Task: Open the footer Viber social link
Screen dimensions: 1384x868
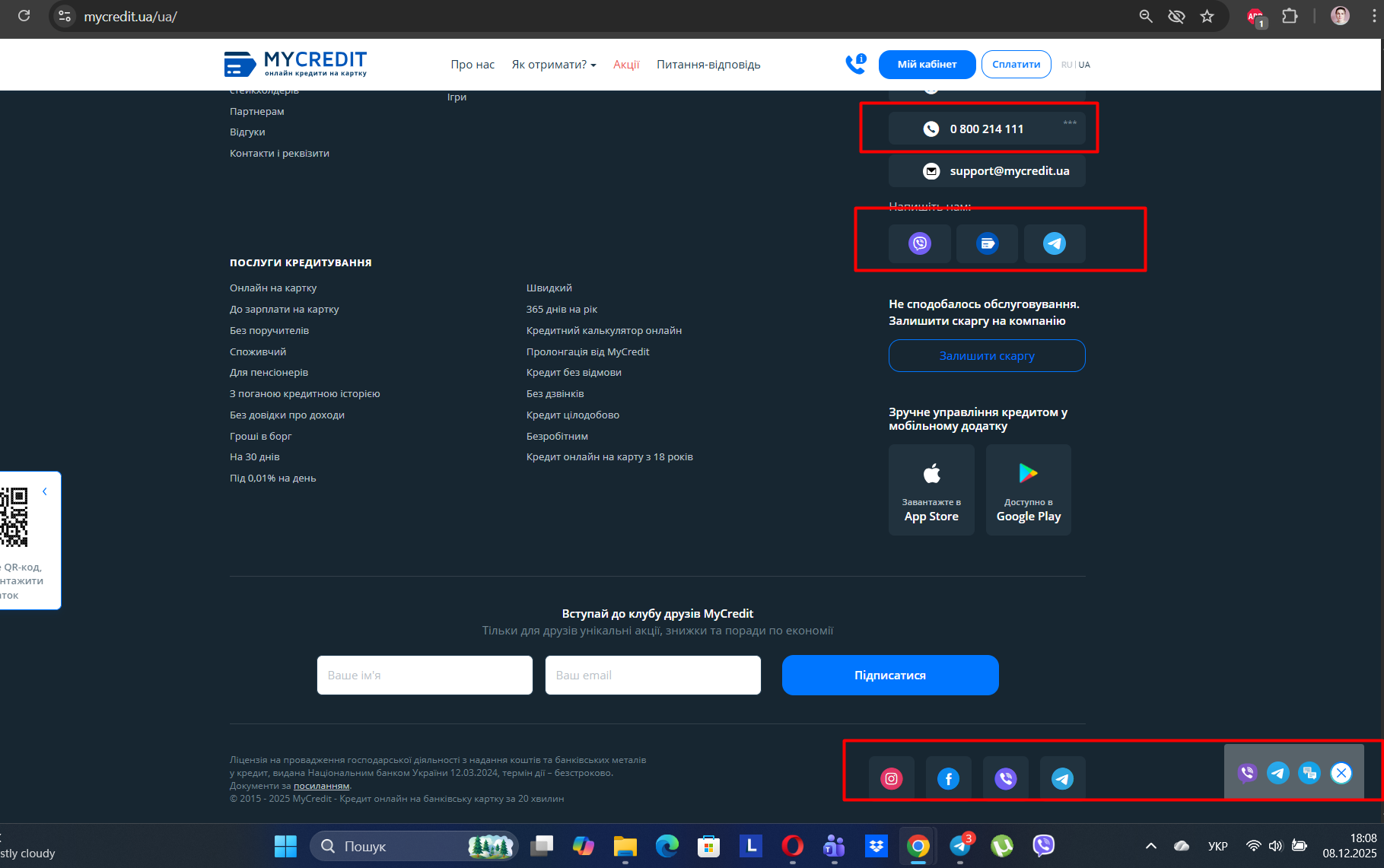Action: click(x=1006, y=778)
